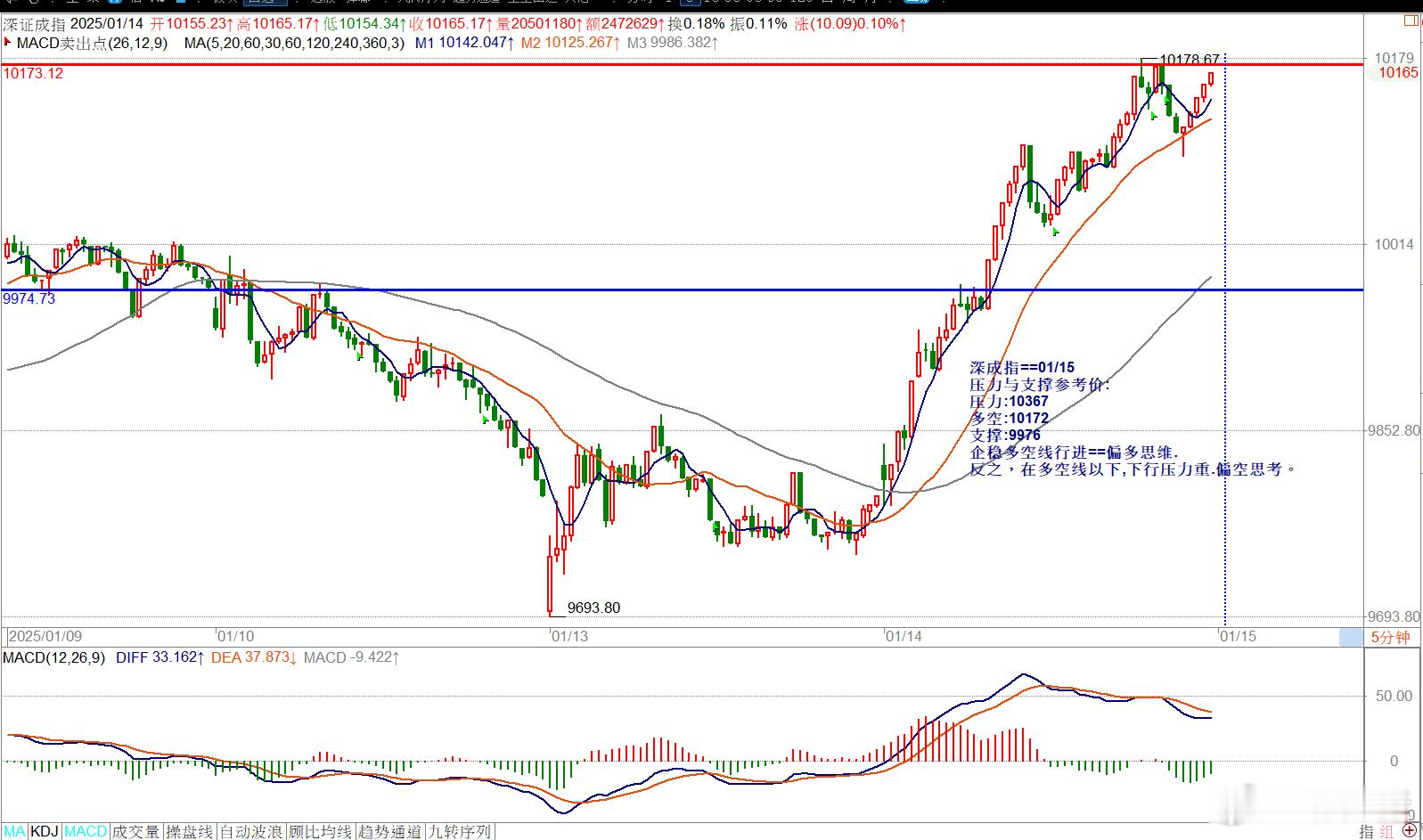1423x840 pixels.
Task: Select the MACD tab in bottom bar
Action: pyautogui.click(x=86, y=831)
